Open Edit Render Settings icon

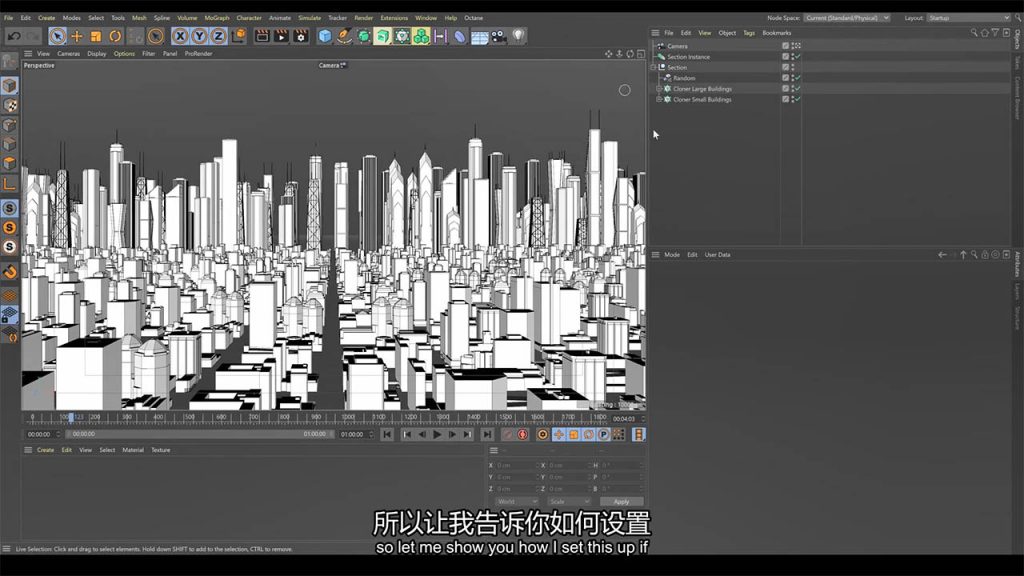point(300,36)
